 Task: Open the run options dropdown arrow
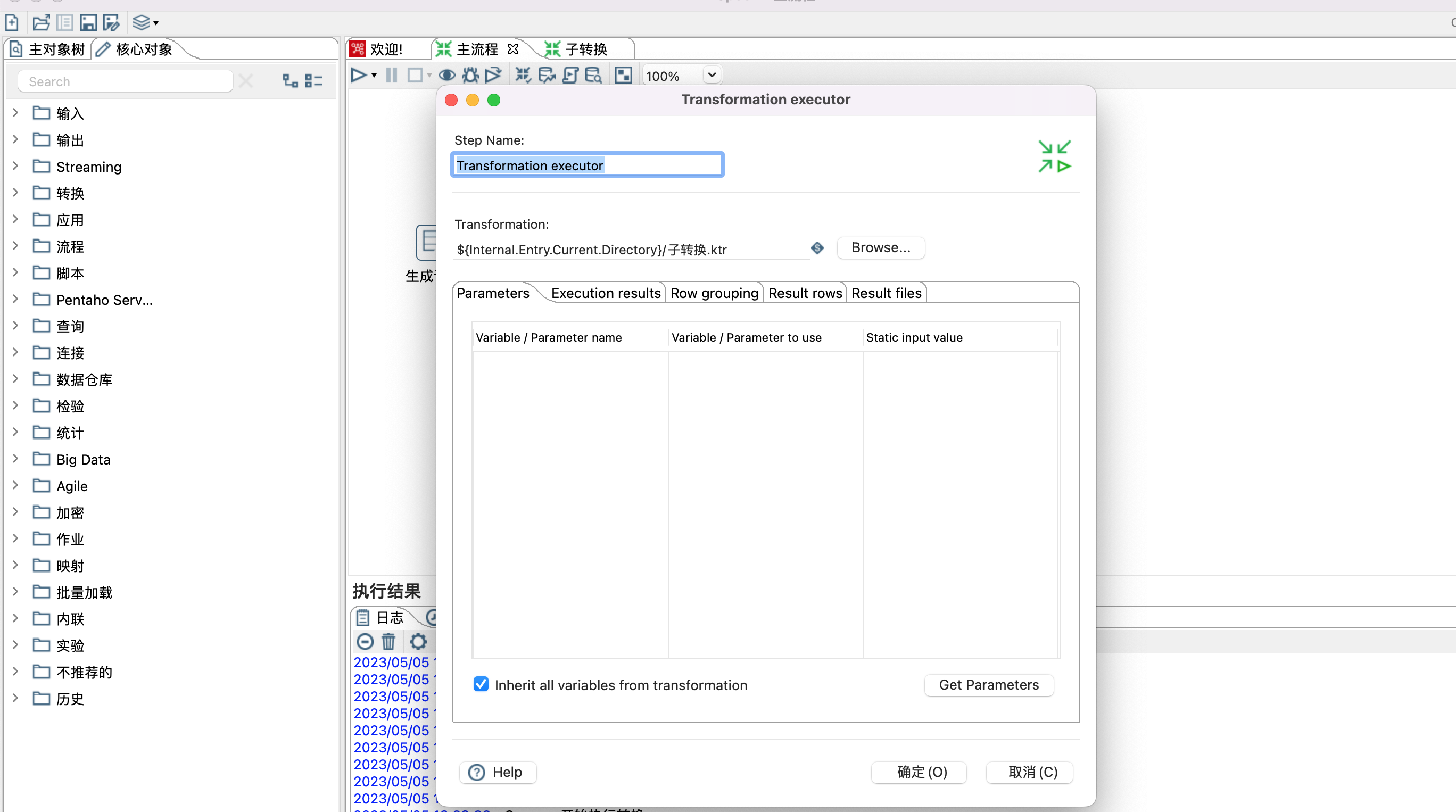coord(374,76)
